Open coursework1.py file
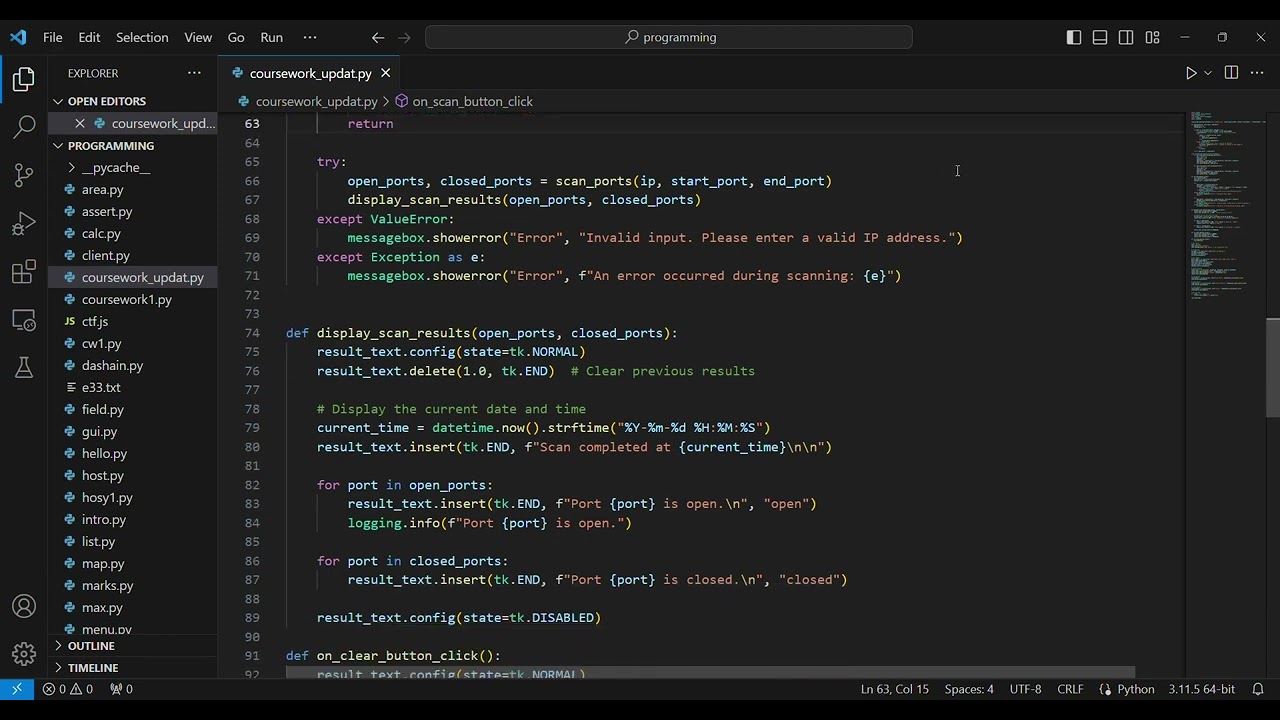 [x=133, y=299]
